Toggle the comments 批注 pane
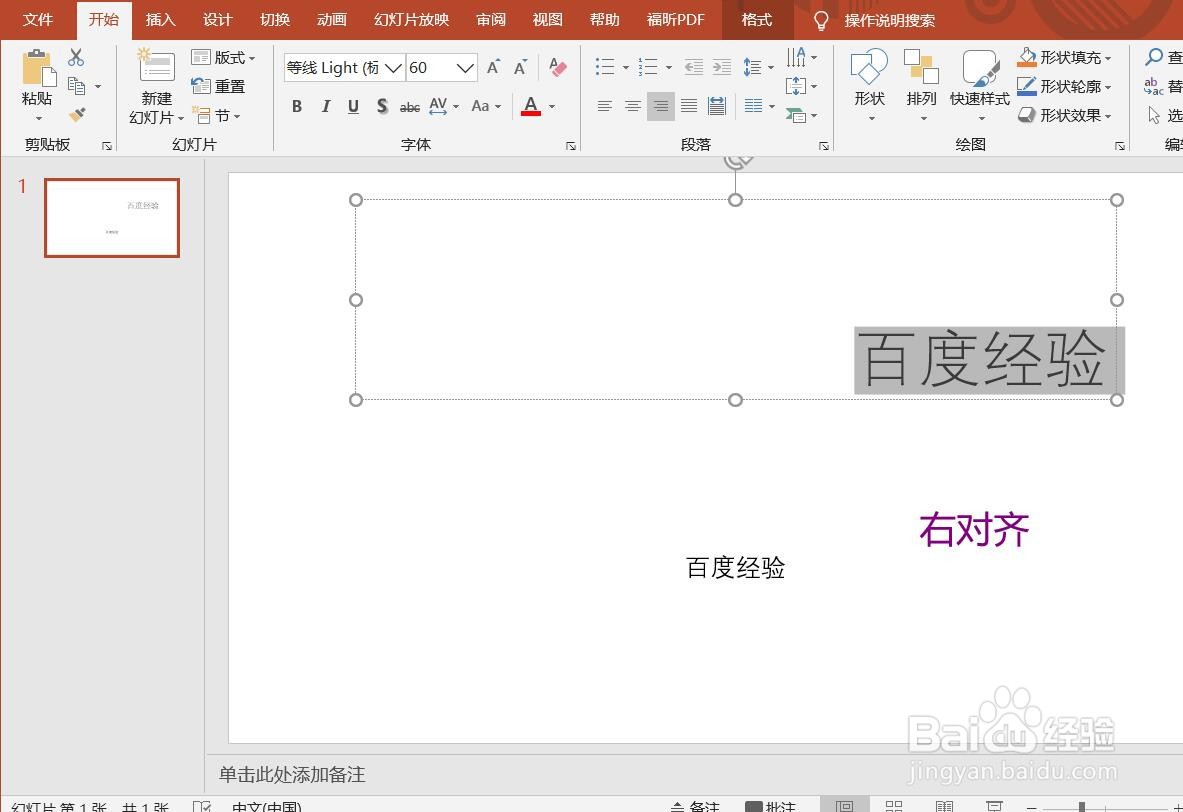Image resolution: width=1183 pixels, height=812 pixels. (770, 806)
